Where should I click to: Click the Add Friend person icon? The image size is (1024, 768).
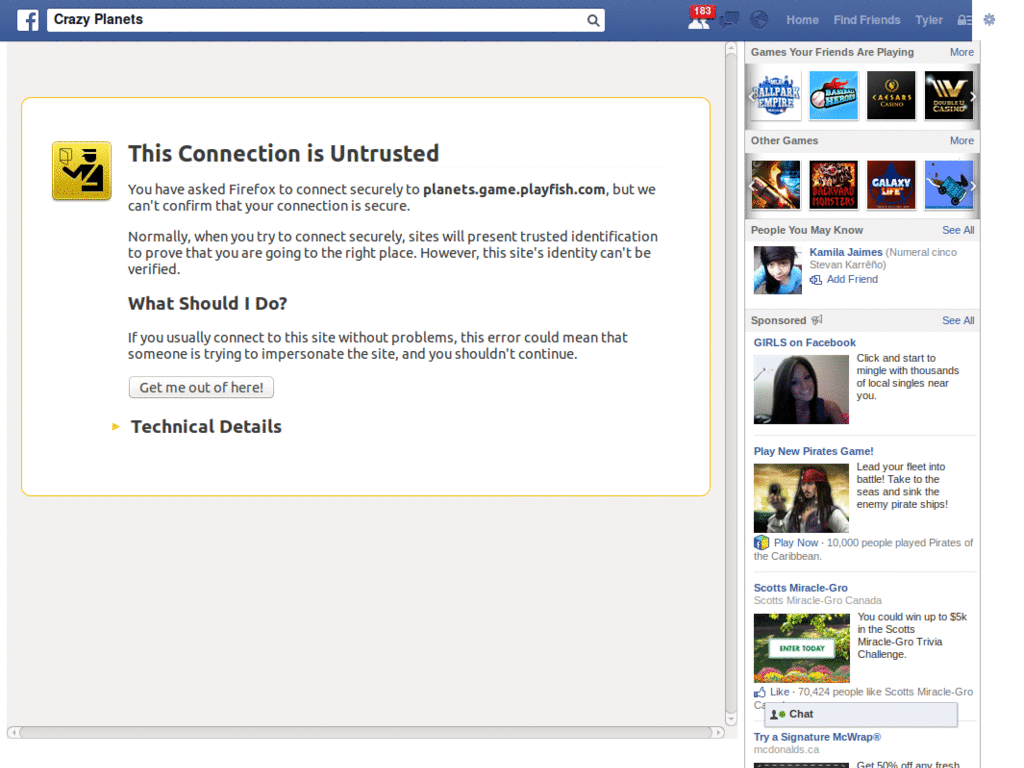[816, 280]
